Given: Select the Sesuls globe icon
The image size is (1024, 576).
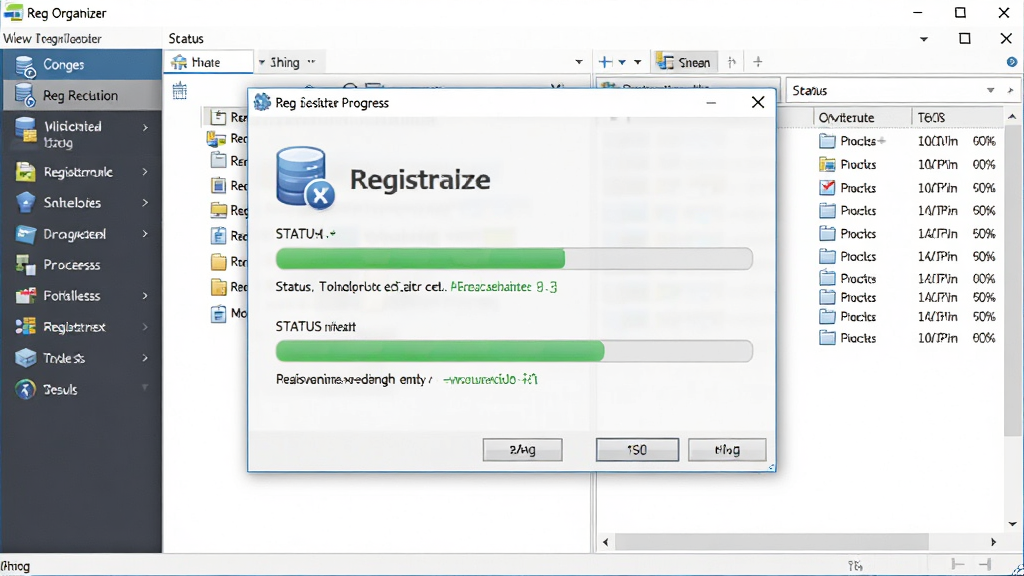Looking at the screenshot, I should 25,389.
